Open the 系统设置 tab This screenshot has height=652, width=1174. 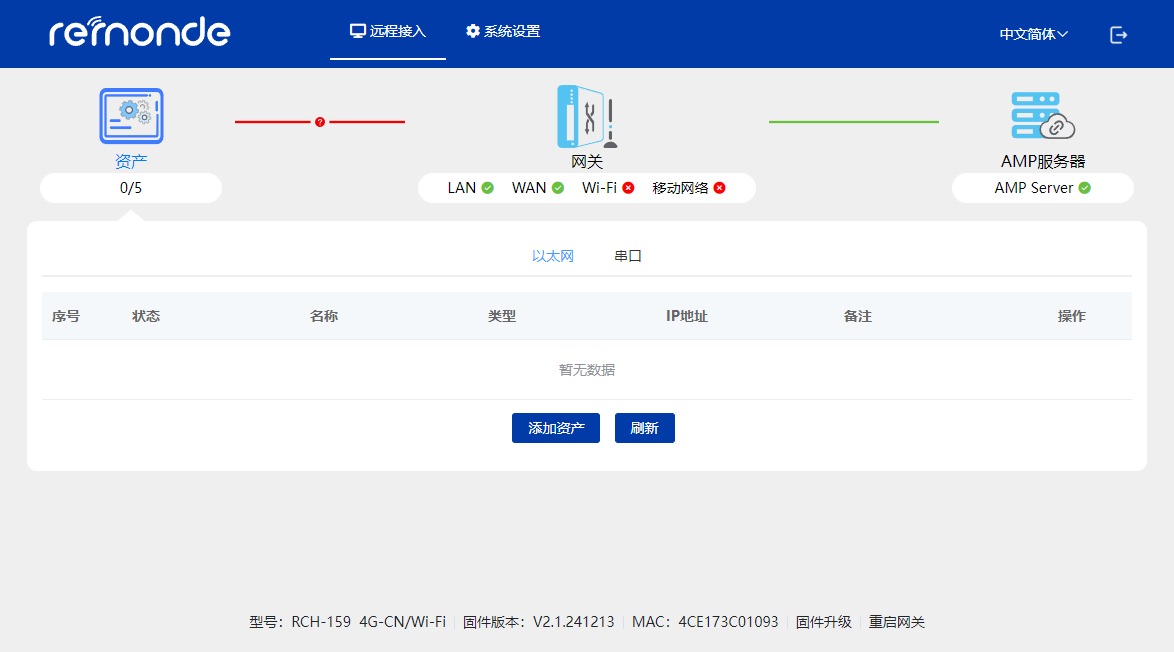coord(503,31)
